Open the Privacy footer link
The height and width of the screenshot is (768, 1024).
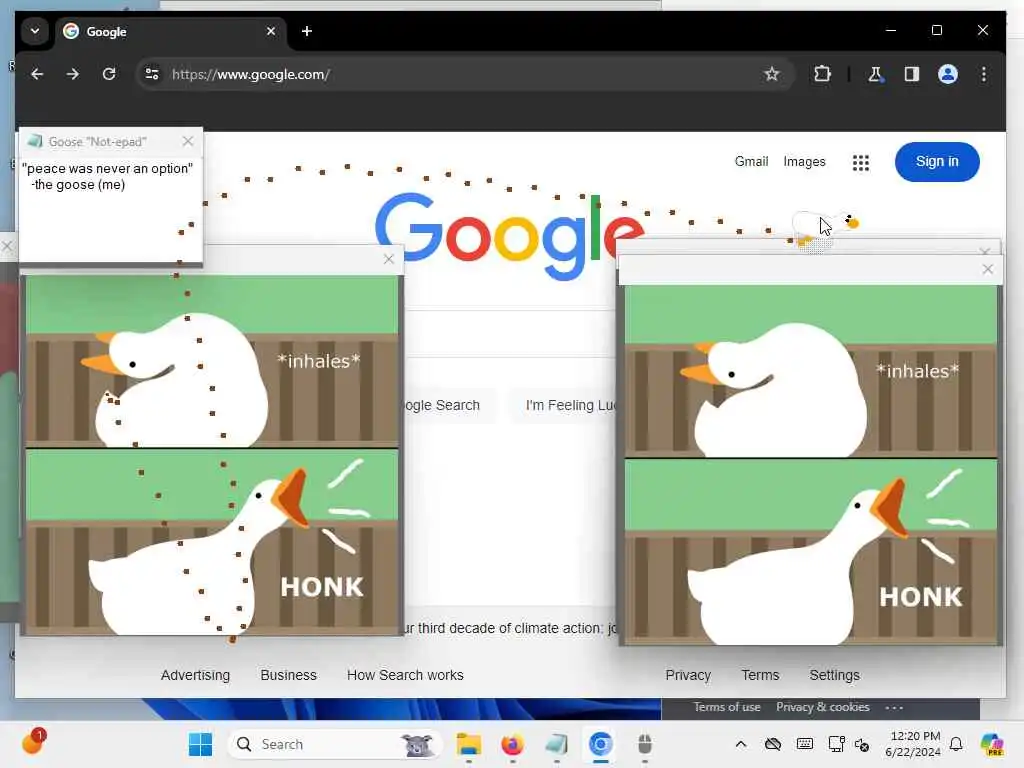click(688, 675)
